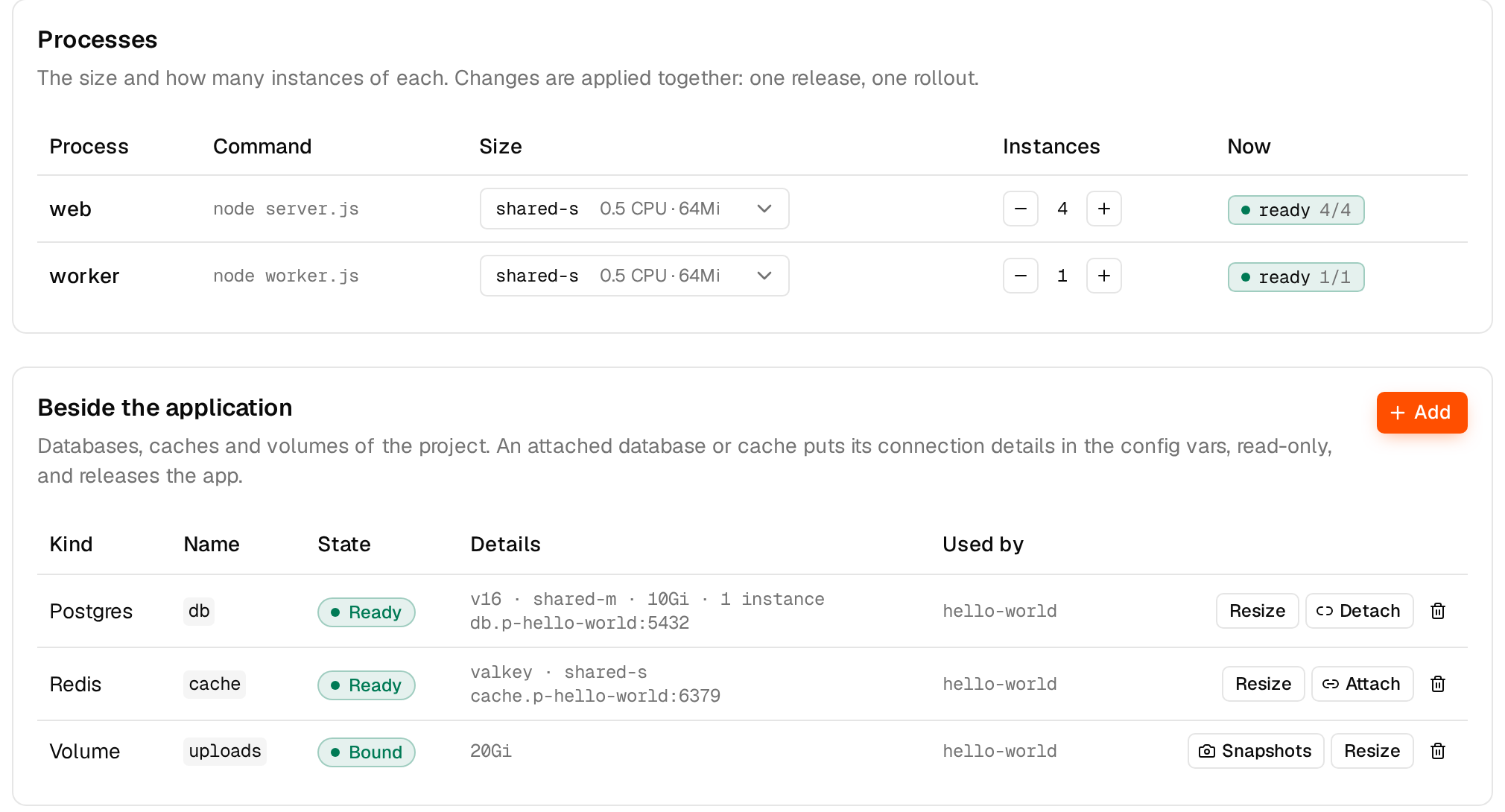Click the worker ready 1/1 status badge
The image size is (1505, 812).
pos(1296,277)
